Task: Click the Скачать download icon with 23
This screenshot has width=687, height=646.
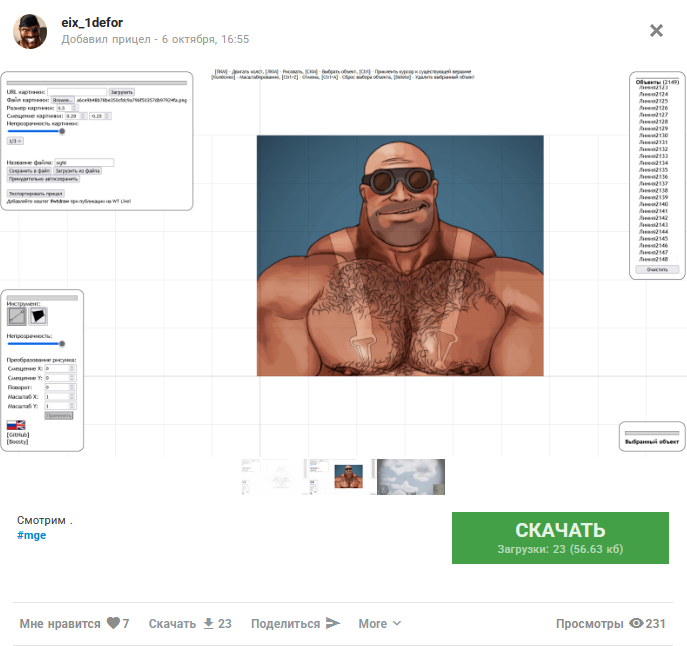Action: point(209,623)
